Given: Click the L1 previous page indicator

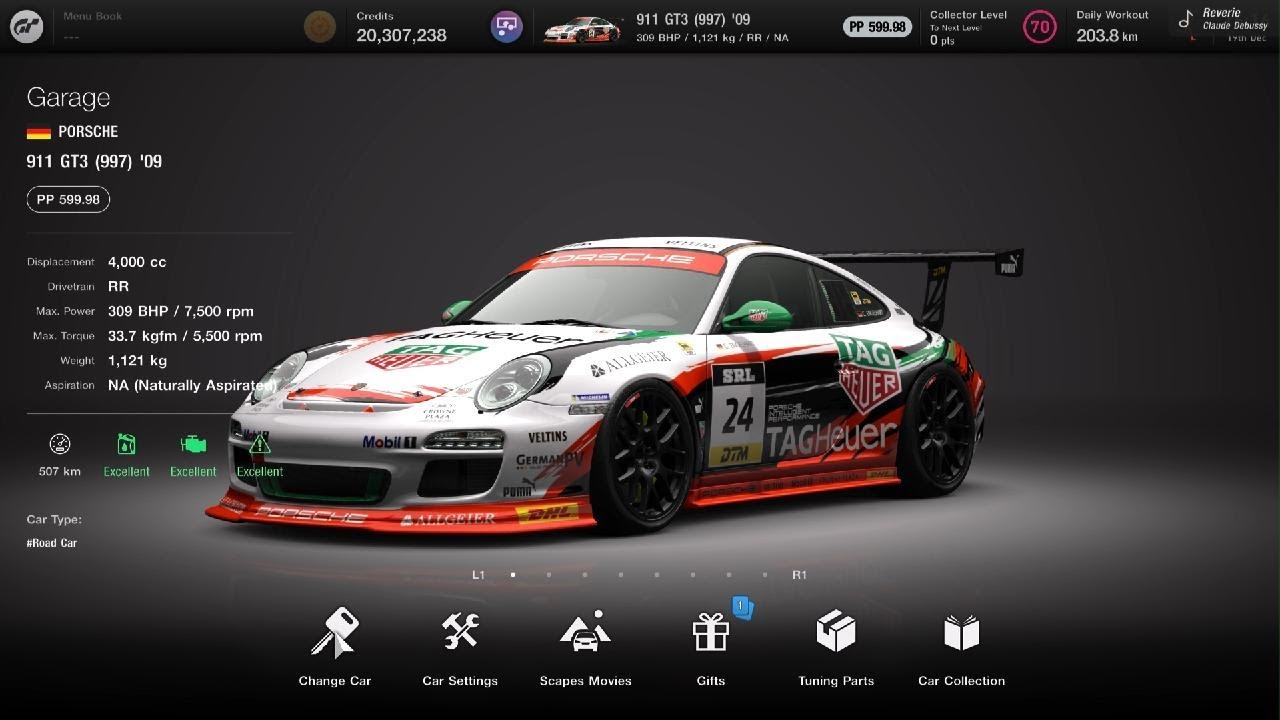Looking at the screenshot, I should 478,575.
